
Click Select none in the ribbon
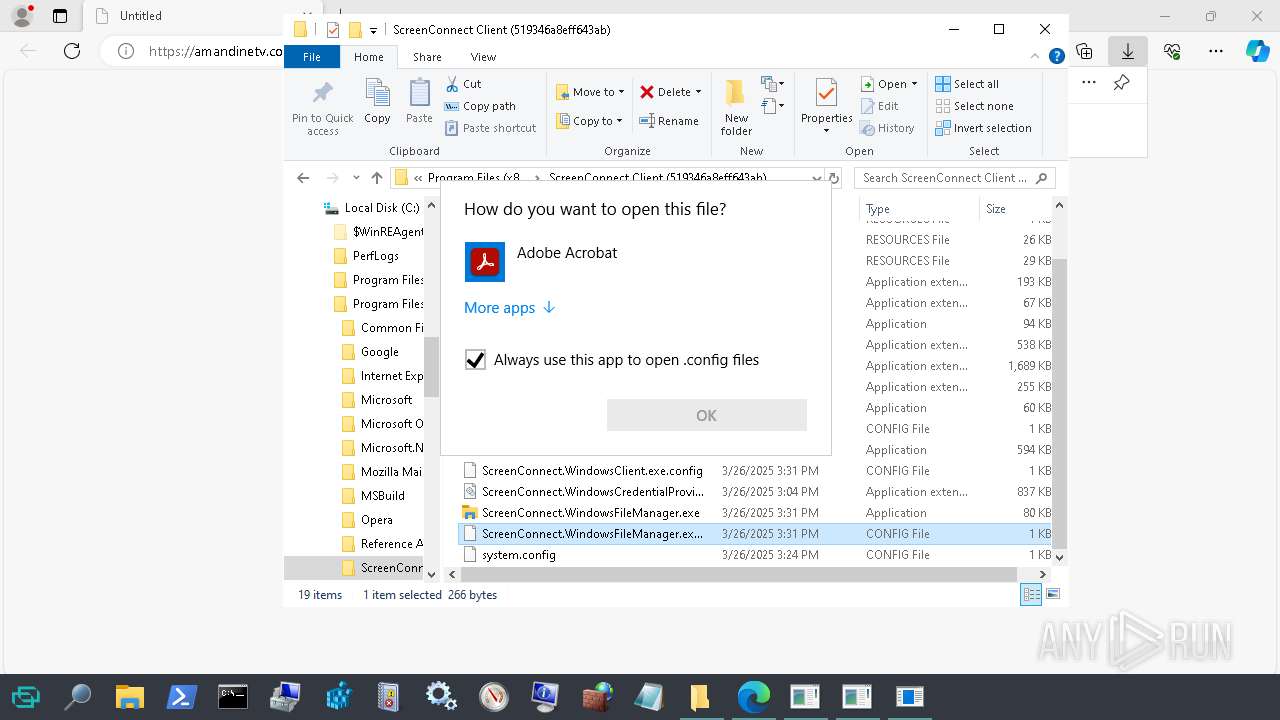coord(974,106)
